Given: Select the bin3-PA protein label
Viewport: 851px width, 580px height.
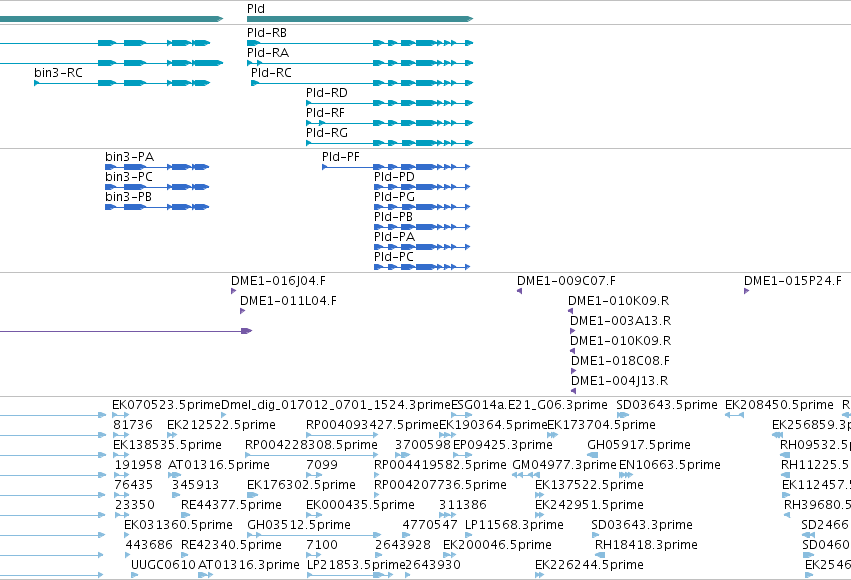Looking at the screenshot, I should (130, 157).
